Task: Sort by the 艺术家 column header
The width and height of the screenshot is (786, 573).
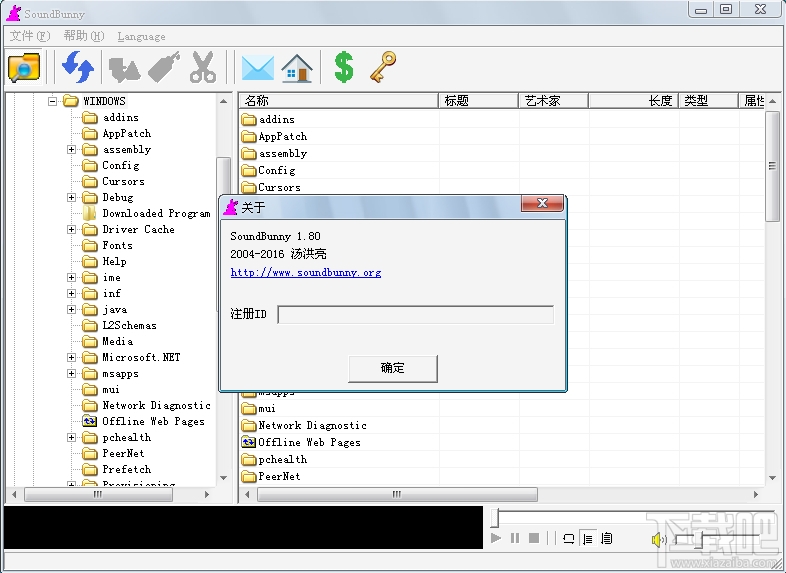Action: (553, 101)
